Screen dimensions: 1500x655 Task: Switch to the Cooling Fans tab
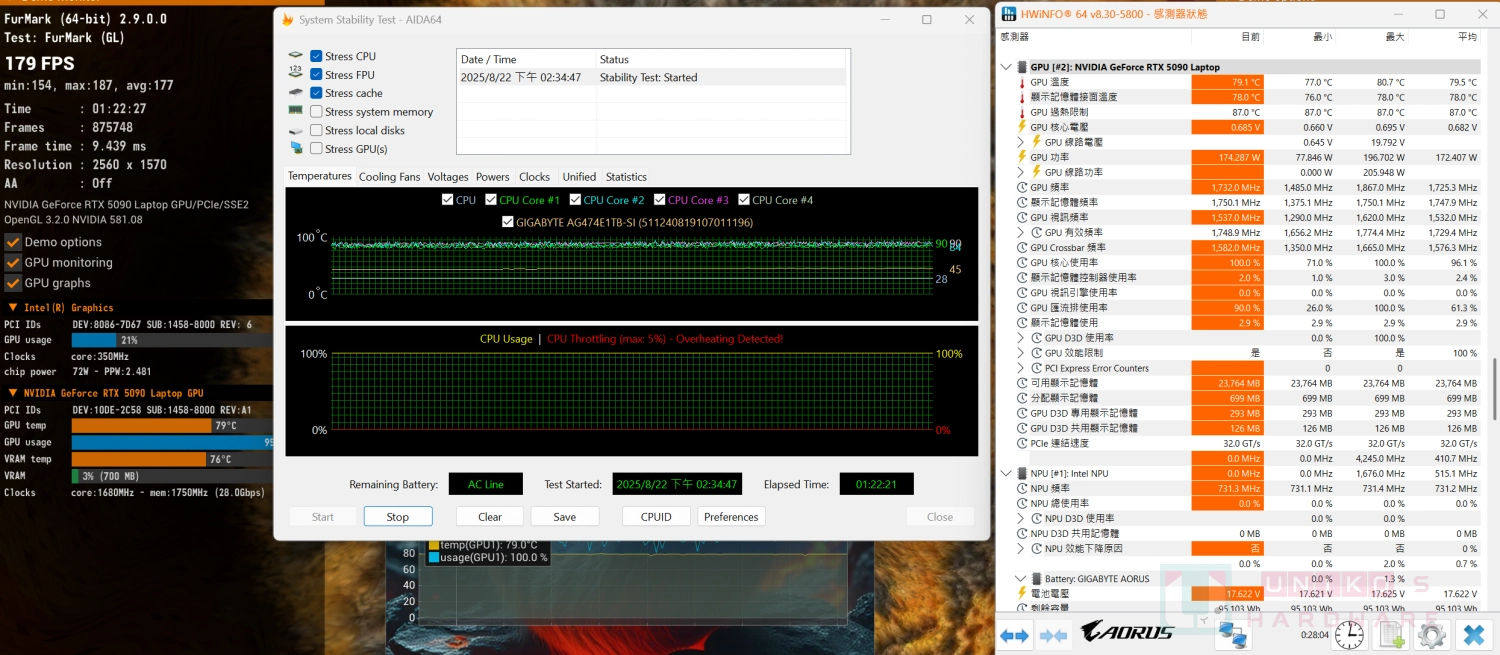[x=389, y=177]
